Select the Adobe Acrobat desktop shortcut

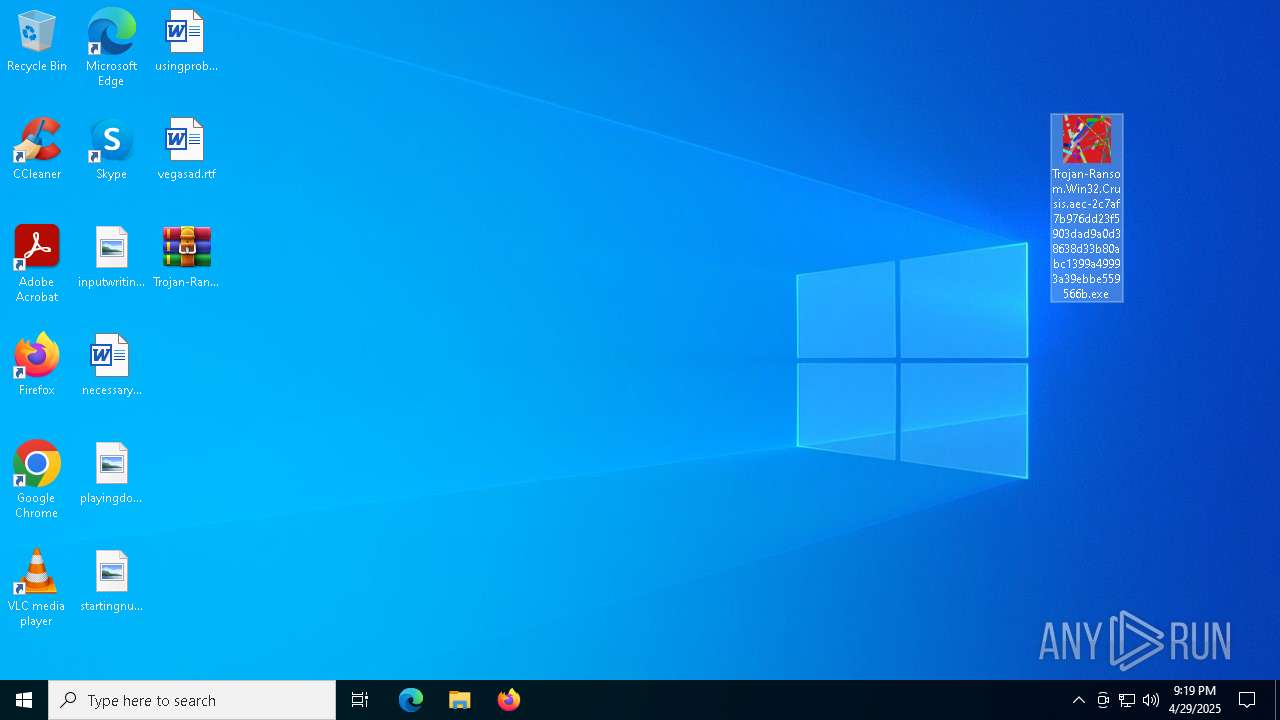pyautogui.click(x=37, y=264)
